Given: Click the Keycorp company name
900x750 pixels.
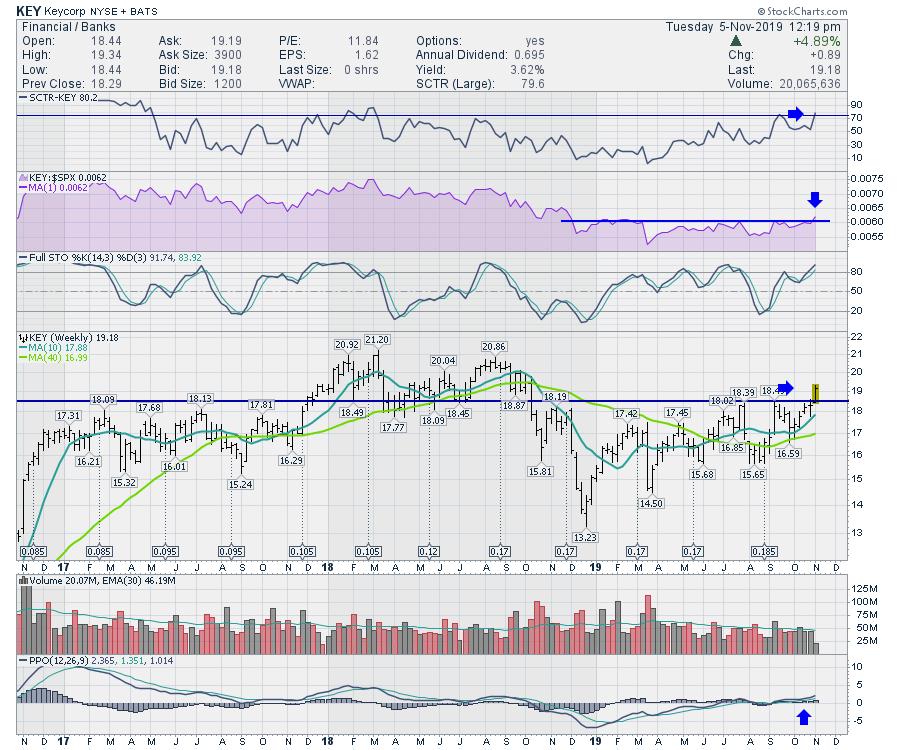Looking at the screenshot, I should tap(65, 11).
